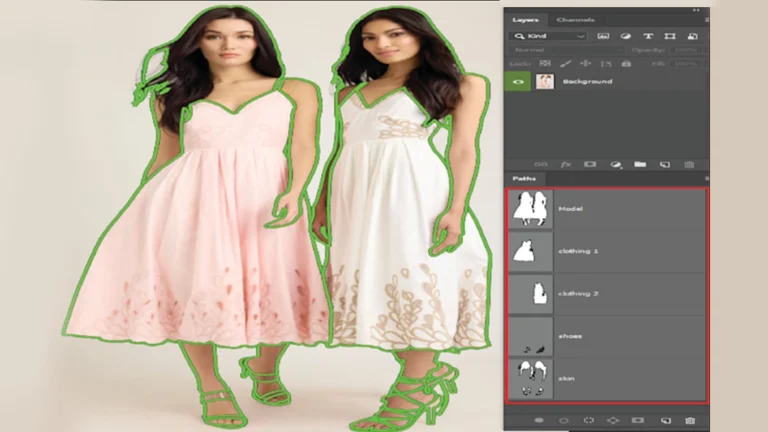
Task: Create a new layer in Layers panel
Action: pos(665,165)
